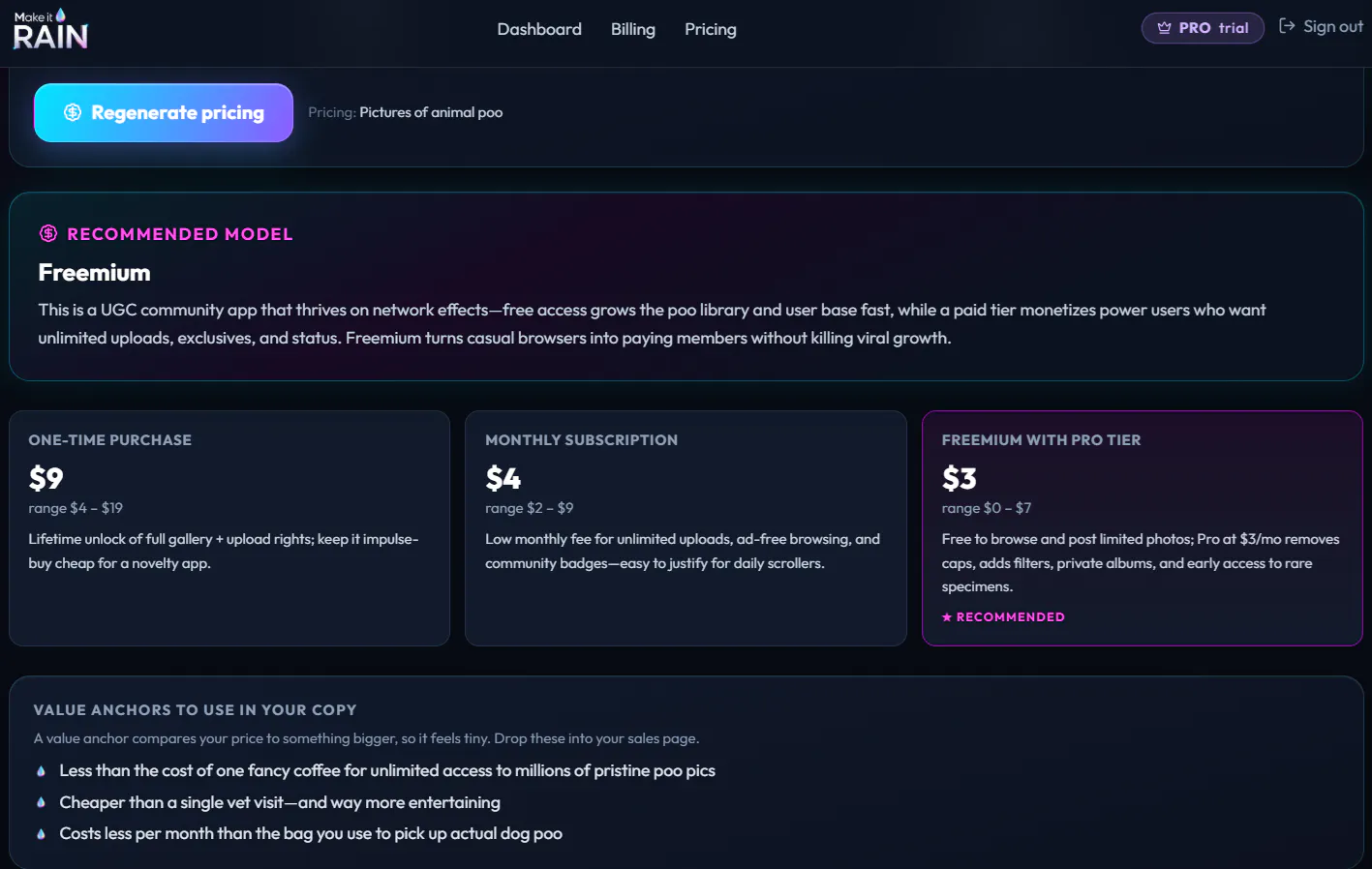Viewport: 1372px width, 869px height.
Task: Click the Make it Rain logo
Action: tap(50, 29)
